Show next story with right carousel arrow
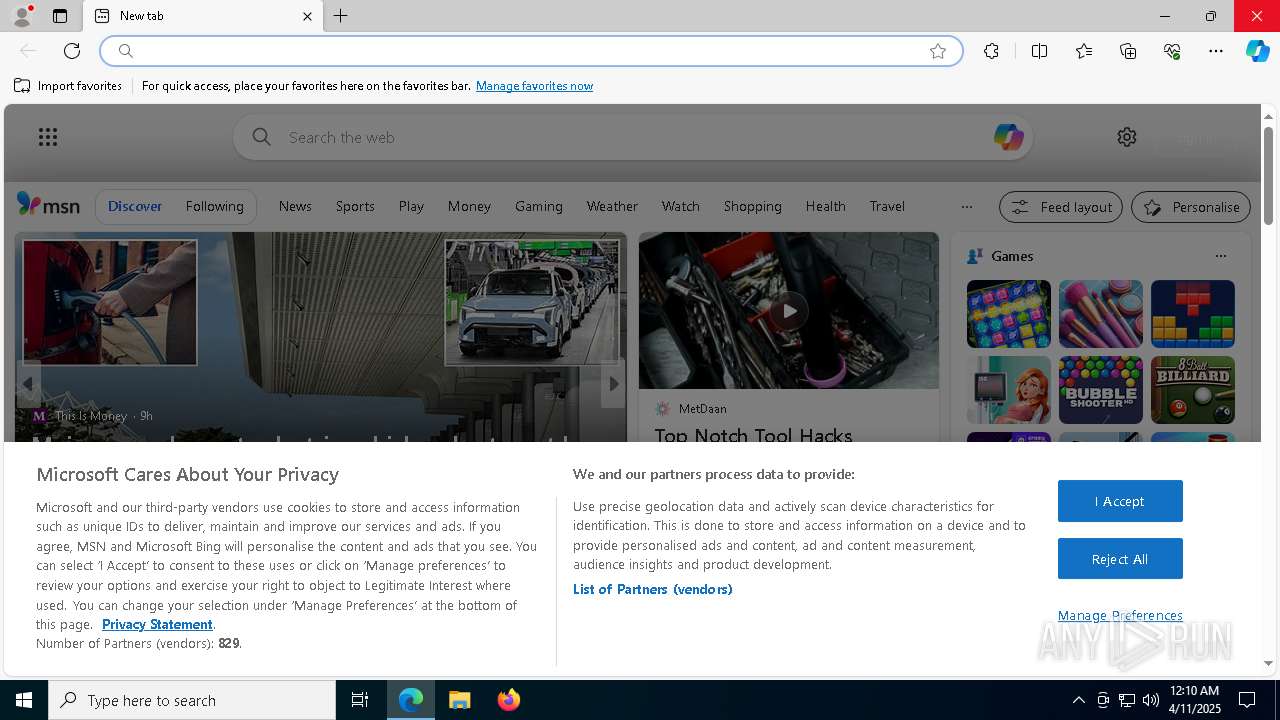The height and width of the screenshot is (720, 1280). (613, 383)
